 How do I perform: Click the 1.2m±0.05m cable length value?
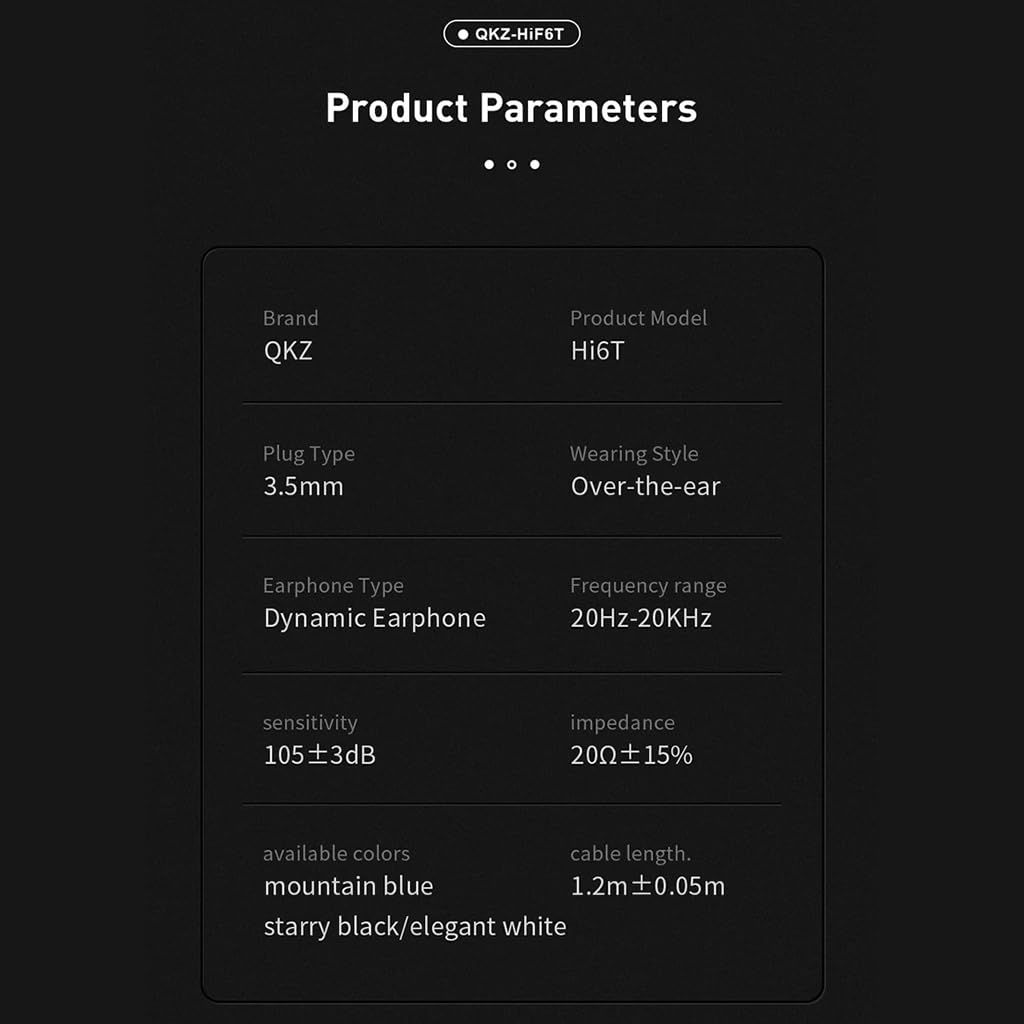pos(647,886)
